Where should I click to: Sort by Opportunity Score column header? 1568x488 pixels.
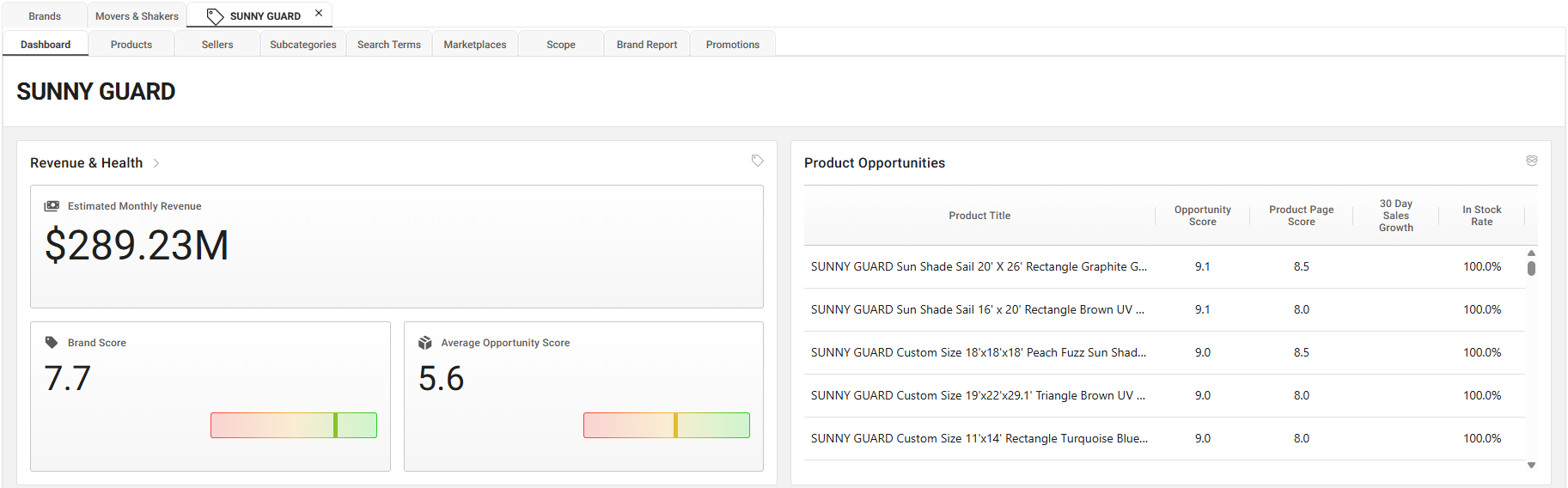(1203, 216)
